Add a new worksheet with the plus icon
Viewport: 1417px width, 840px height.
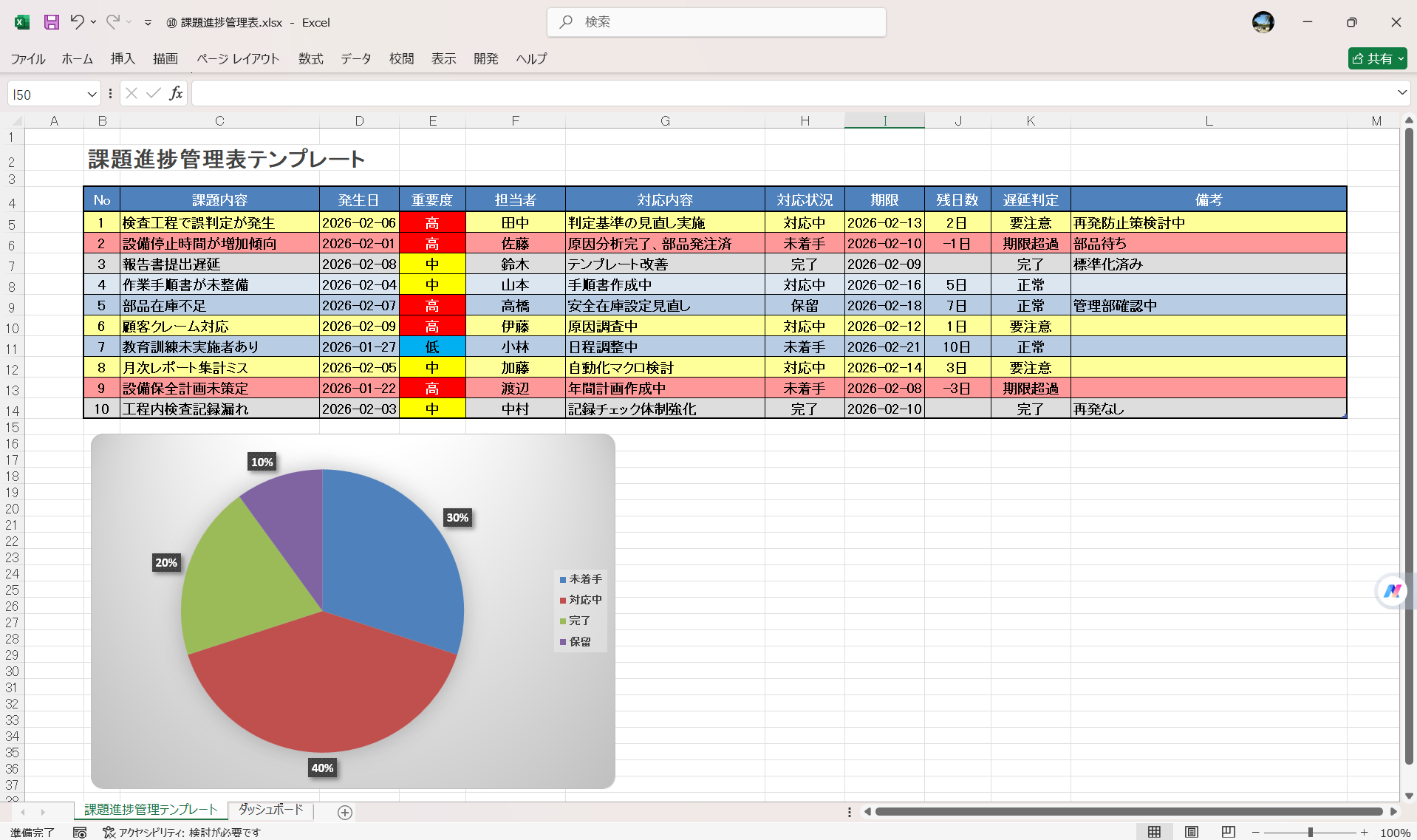tap(344, 812)
